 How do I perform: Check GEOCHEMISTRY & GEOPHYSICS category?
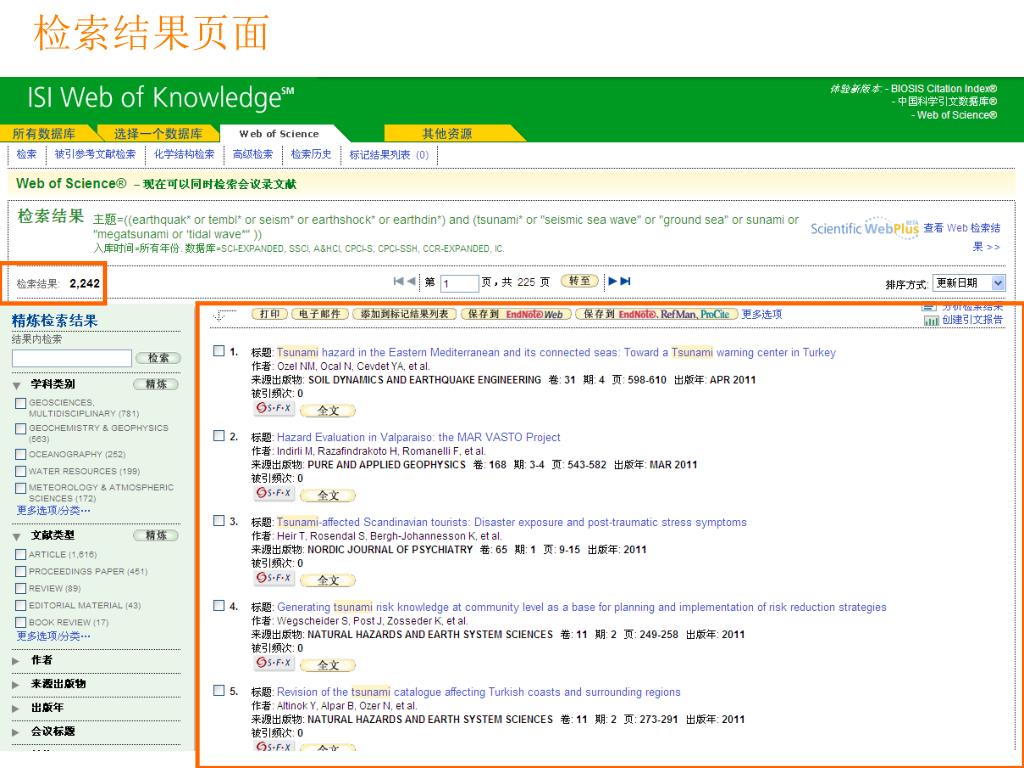tap(20, 429)
